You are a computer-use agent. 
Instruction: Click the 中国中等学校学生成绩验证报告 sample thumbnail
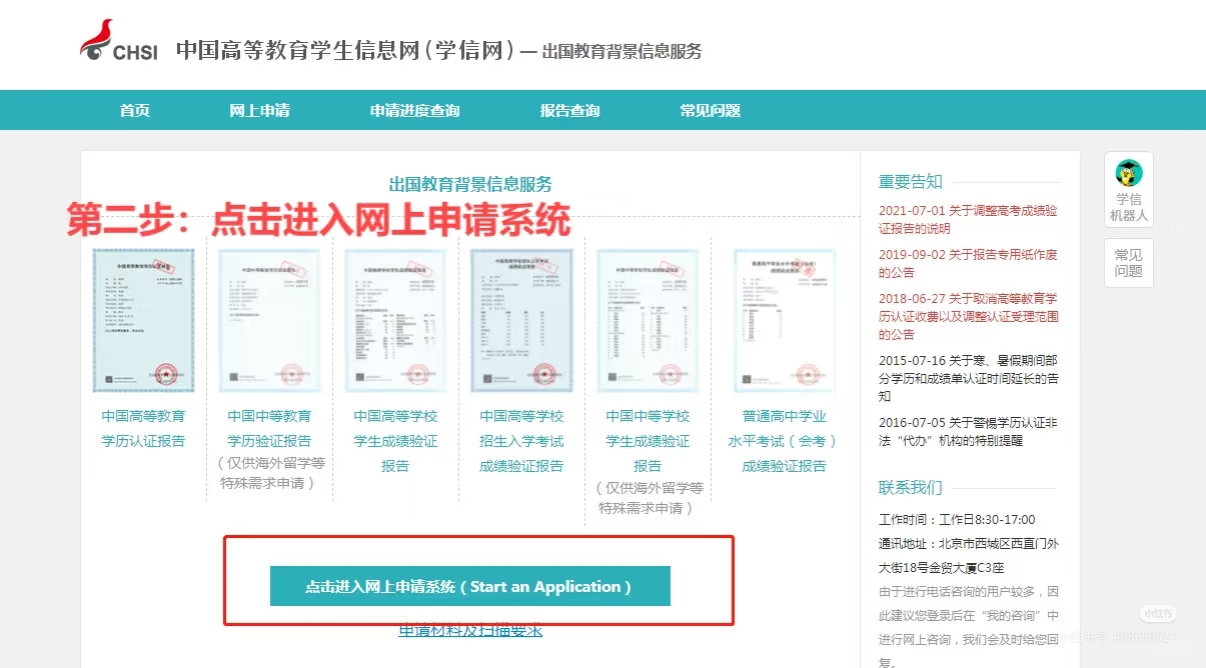pyautogui.click(x=647, y=320)
